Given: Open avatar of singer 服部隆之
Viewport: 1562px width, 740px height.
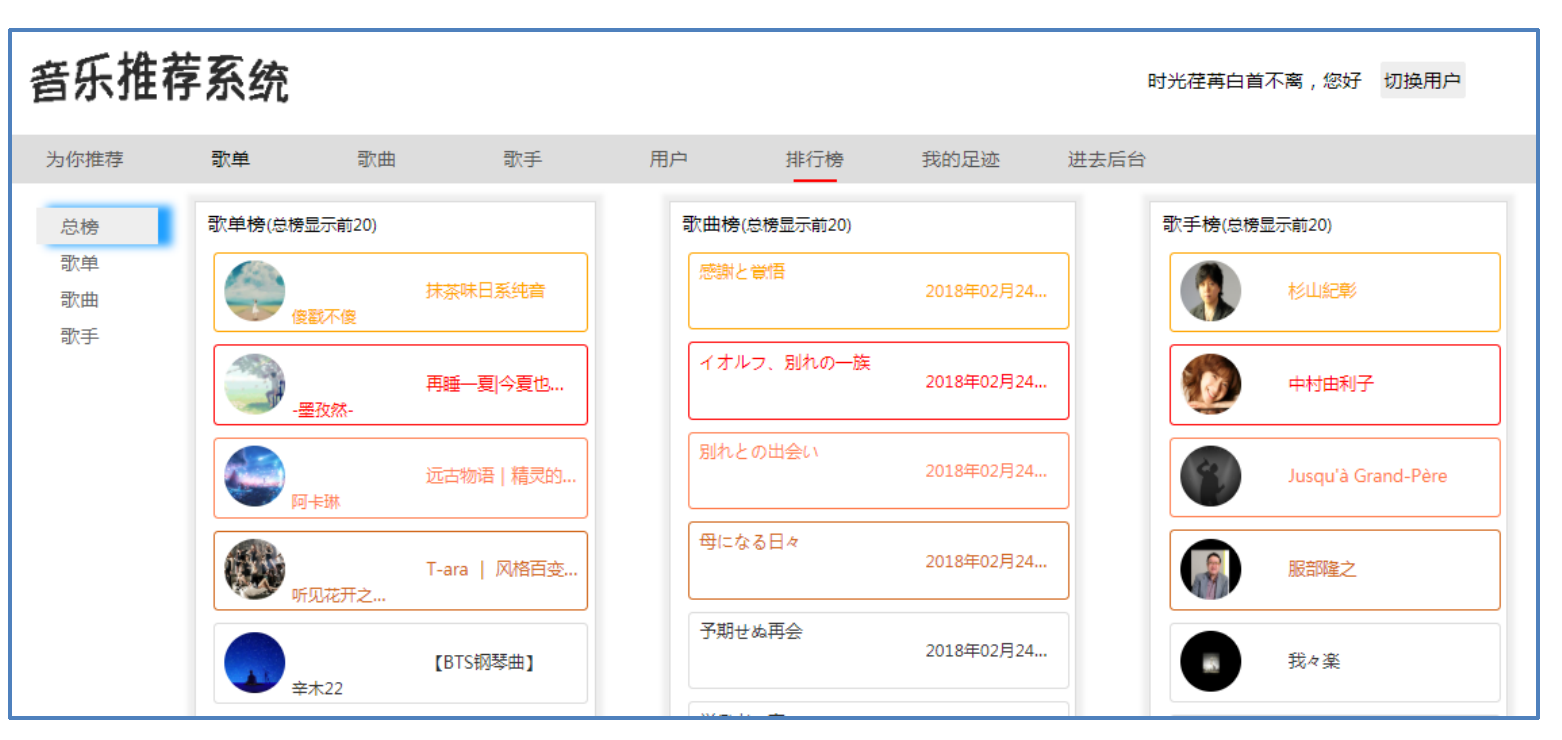Looking at the screenshot, I should point(1211,569).
